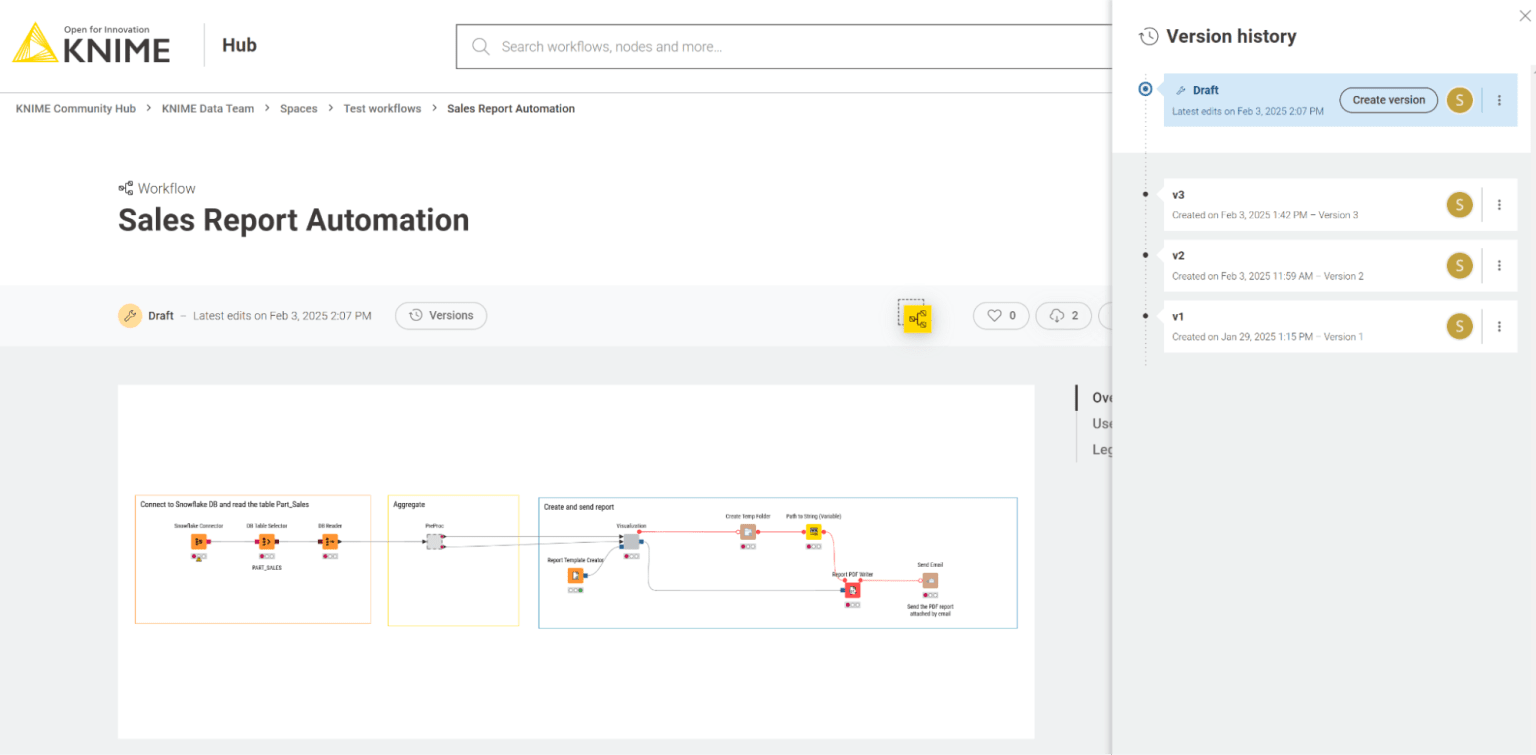The width and height of the screenshot is (1536, 755).
Task: Click user avatar in v2 row
Action: coord(1460,266)
